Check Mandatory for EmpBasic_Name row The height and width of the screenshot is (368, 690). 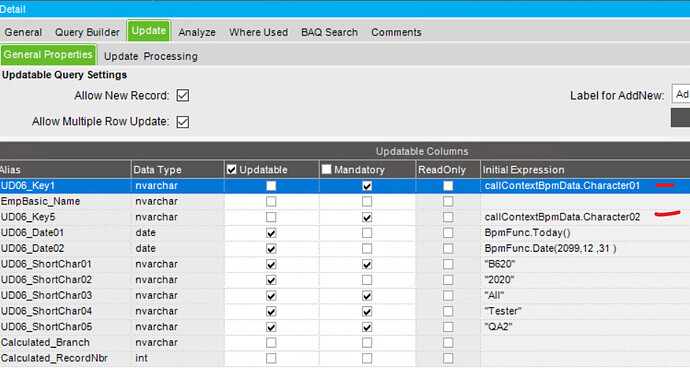click(x=367, y=201)
